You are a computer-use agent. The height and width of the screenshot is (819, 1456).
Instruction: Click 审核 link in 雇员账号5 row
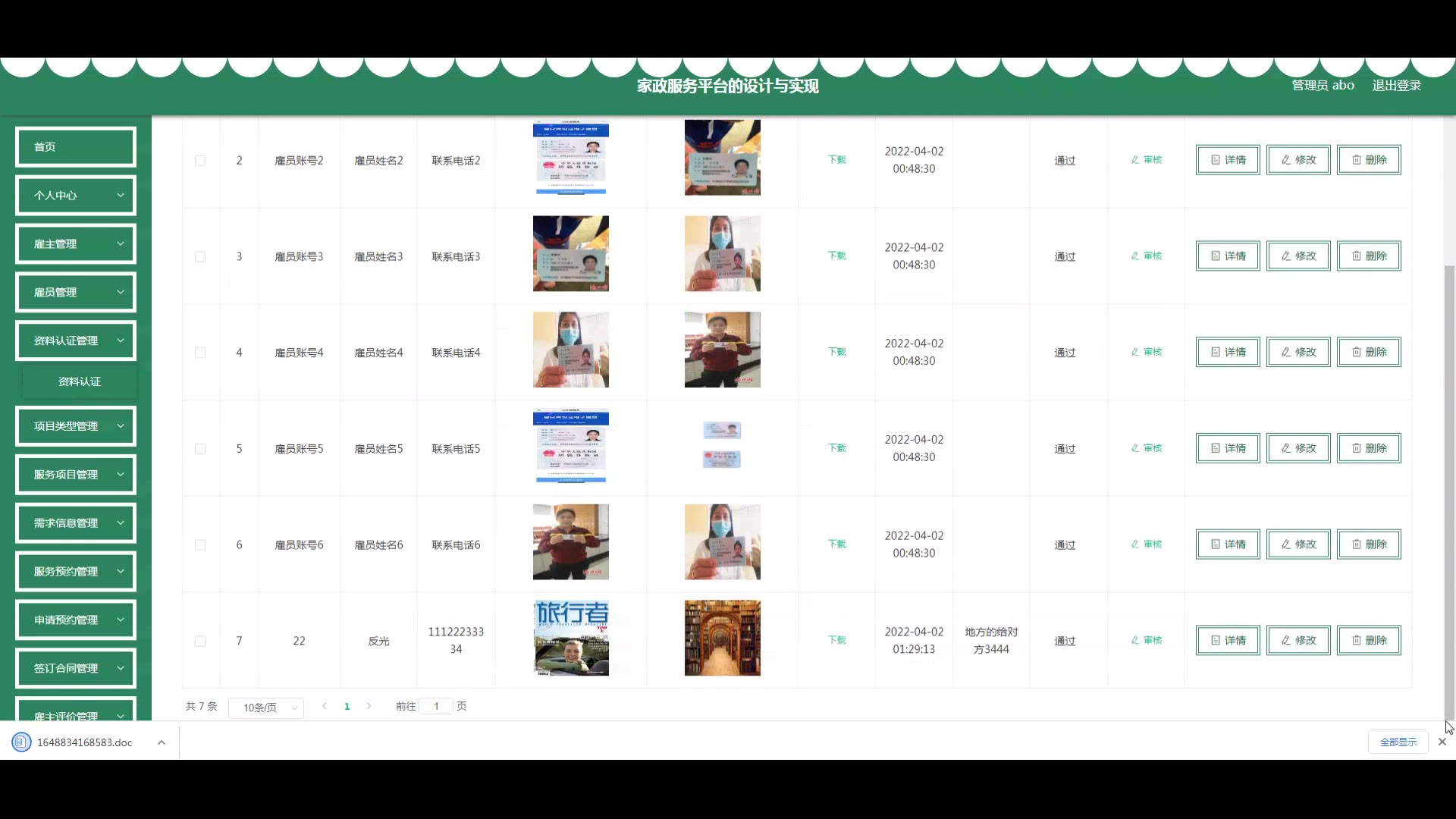click(x=1147, y=448)
